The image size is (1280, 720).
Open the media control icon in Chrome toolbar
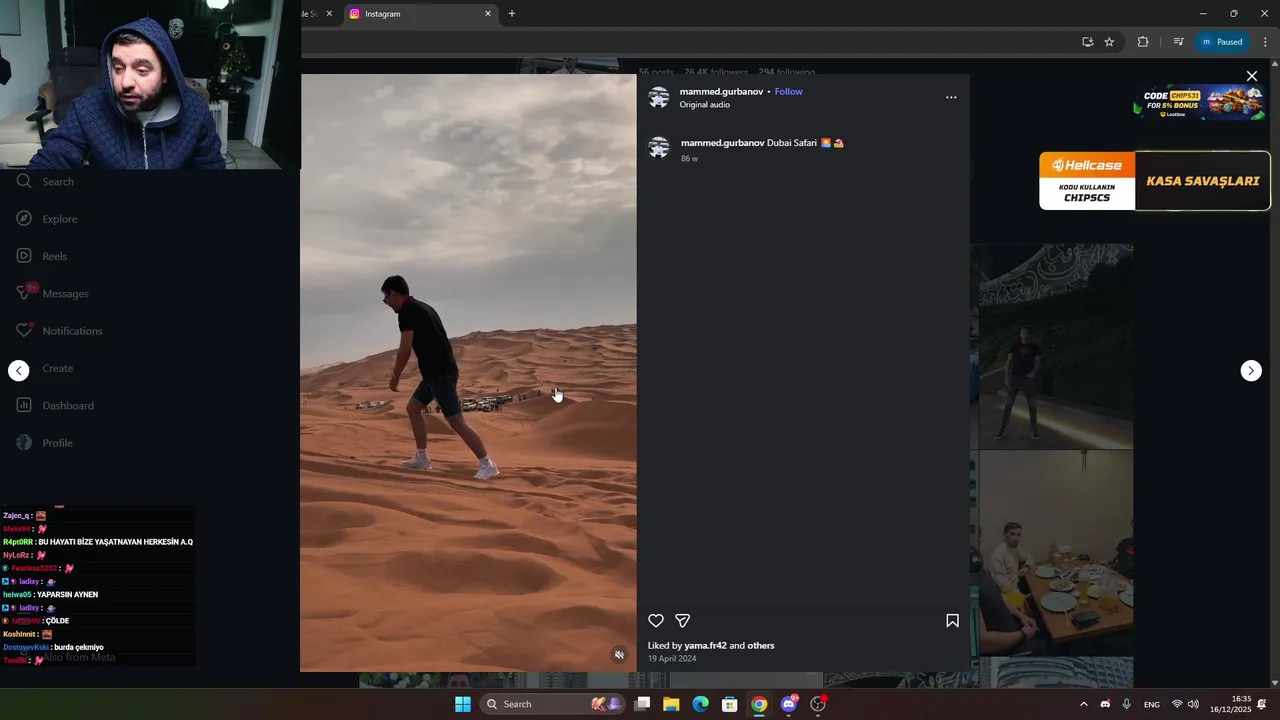1178,42
